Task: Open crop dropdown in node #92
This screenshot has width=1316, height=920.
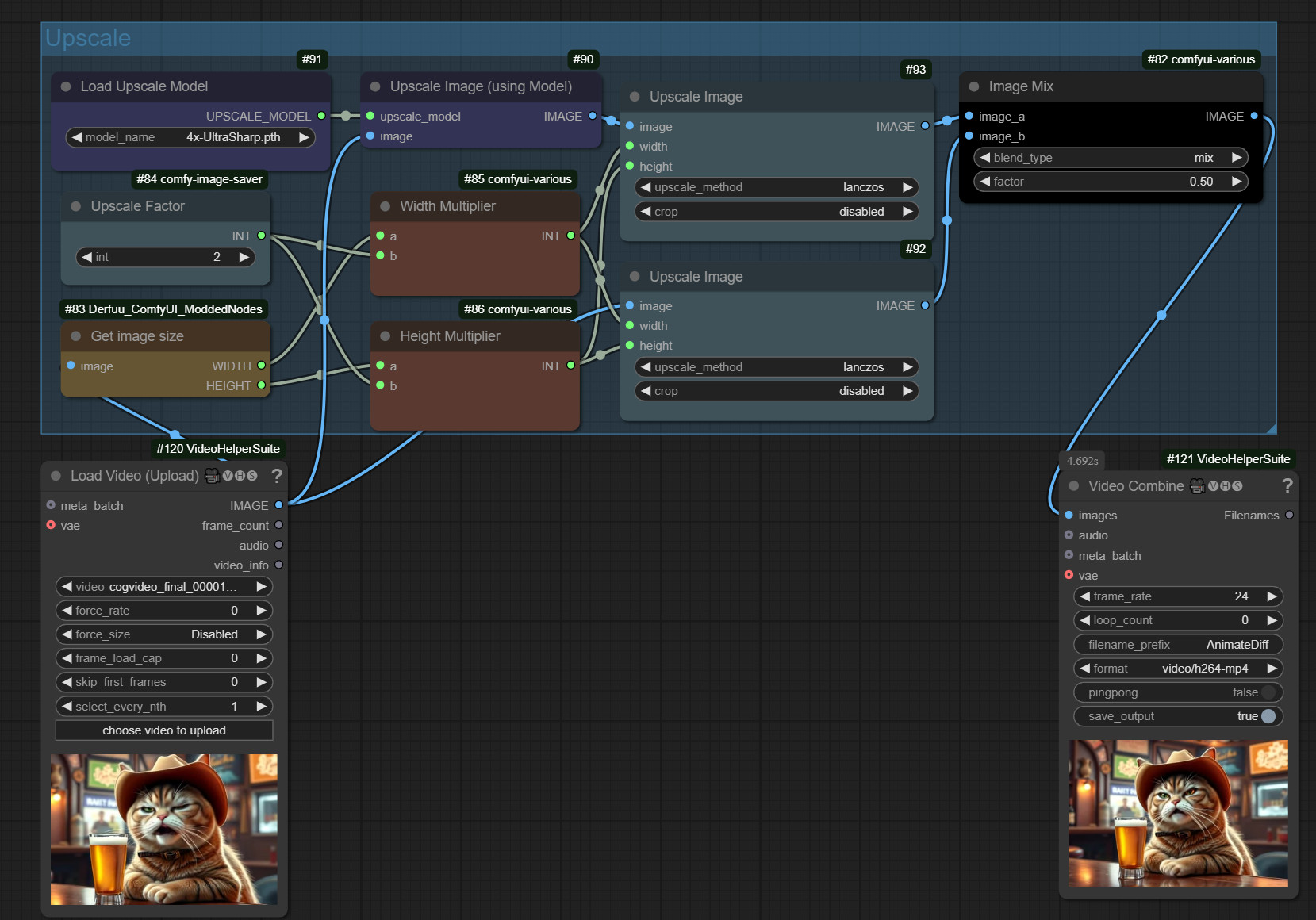Action: coord(777,391)
